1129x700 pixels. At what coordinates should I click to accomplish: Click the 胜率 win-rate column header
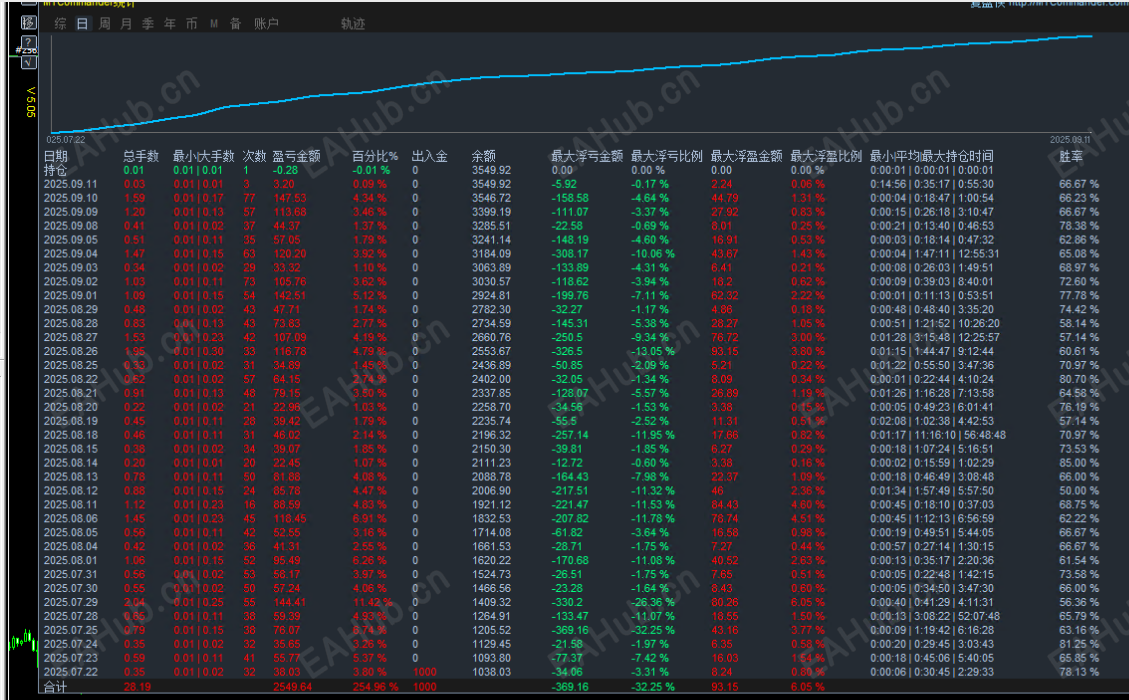pyautogui.click(x=1071, y=156)
